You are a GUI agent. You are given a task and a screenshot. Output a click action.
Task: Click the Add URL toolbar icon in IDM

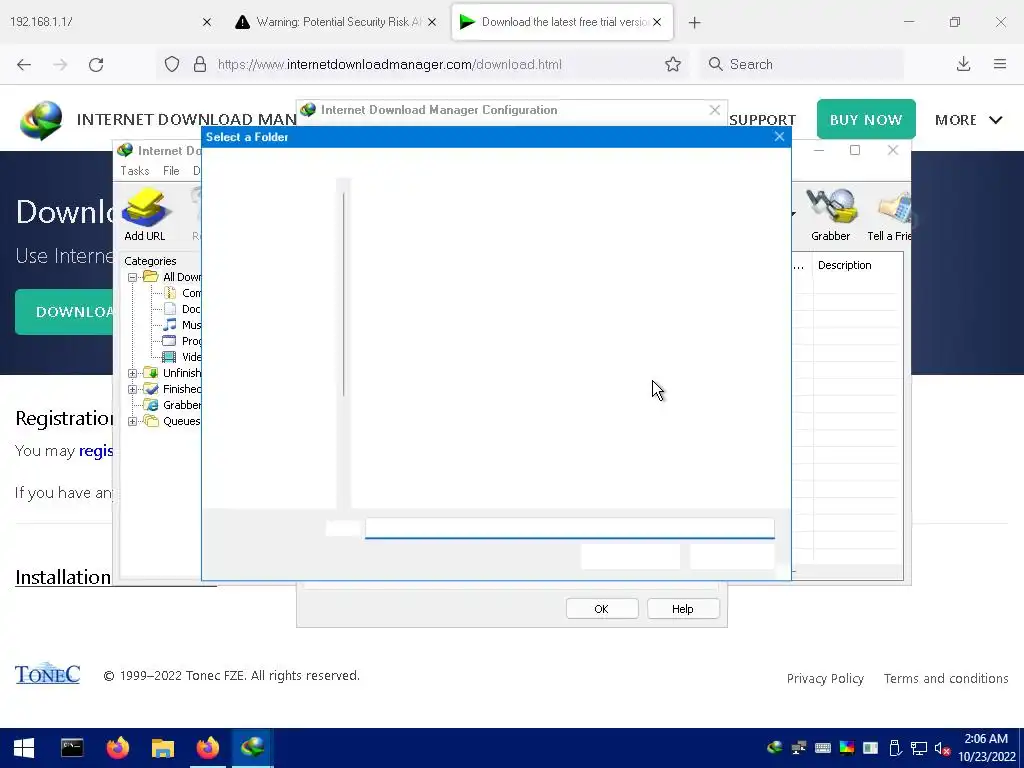[x=145, y=214]
